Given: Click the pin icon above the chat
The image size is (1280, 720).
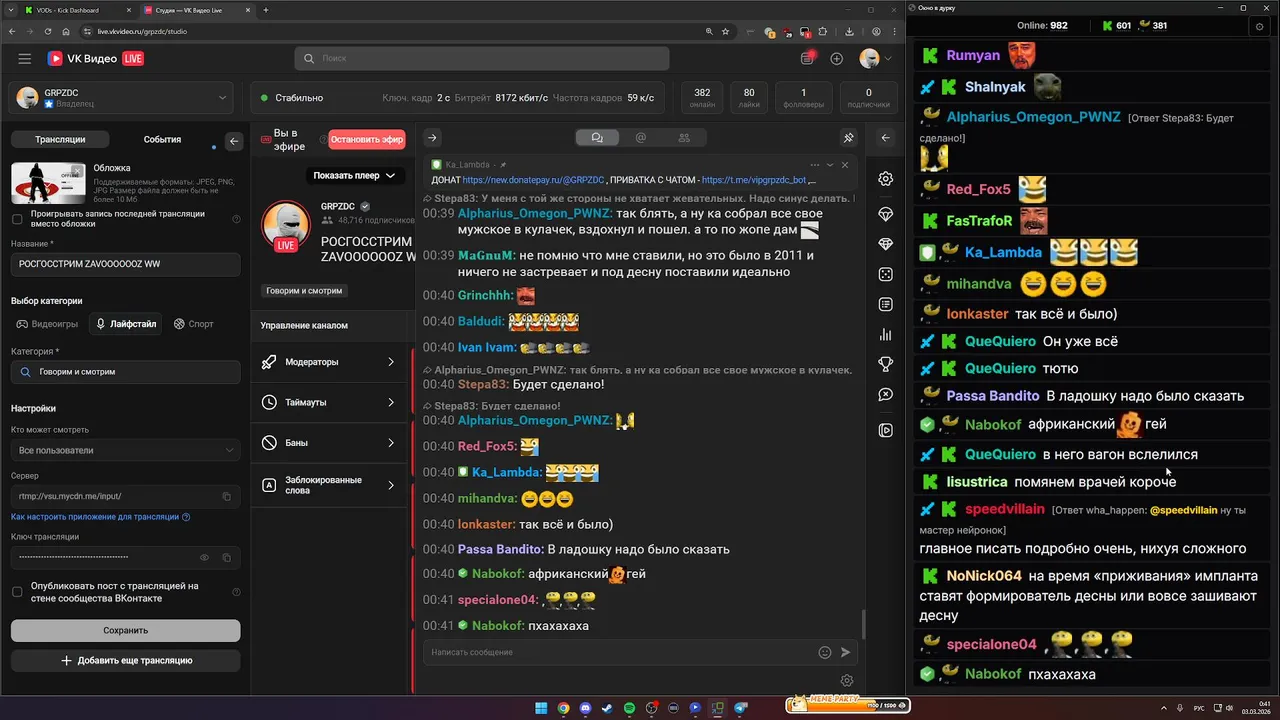Looking at the screenshot, I should 848,138.
